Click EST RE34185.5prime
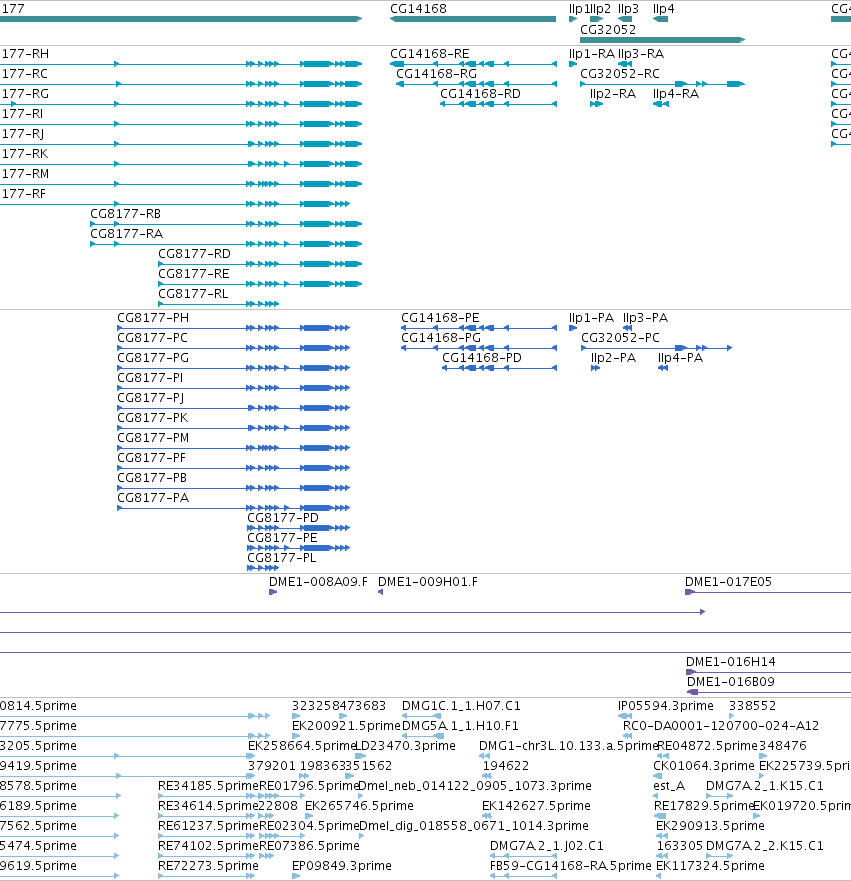Viewport: 851px width, 881px height. 208,786
